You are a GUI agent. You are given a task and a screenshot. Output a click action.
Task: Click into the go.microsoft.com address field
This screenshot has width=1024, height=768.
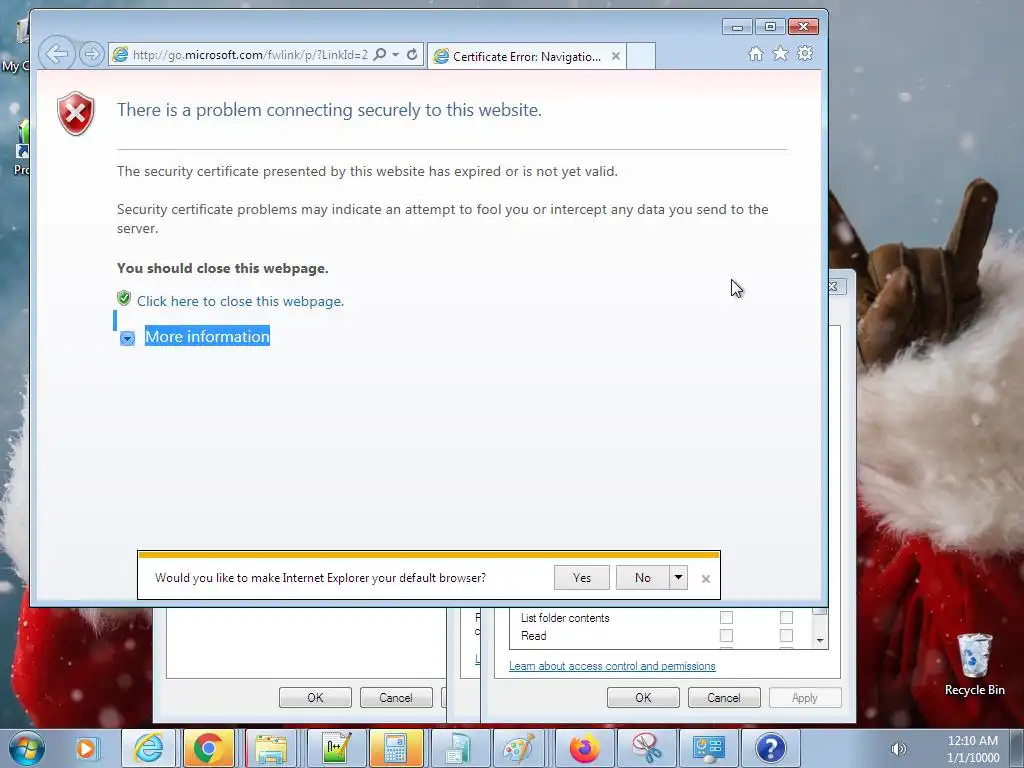click(x=249, y=55)
